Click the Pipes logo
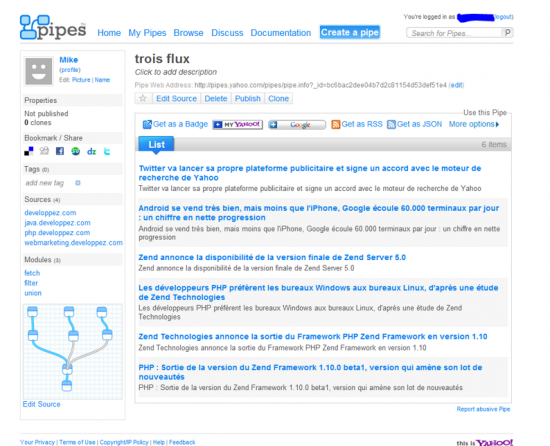The image size is (550, 446). [53, 27]
